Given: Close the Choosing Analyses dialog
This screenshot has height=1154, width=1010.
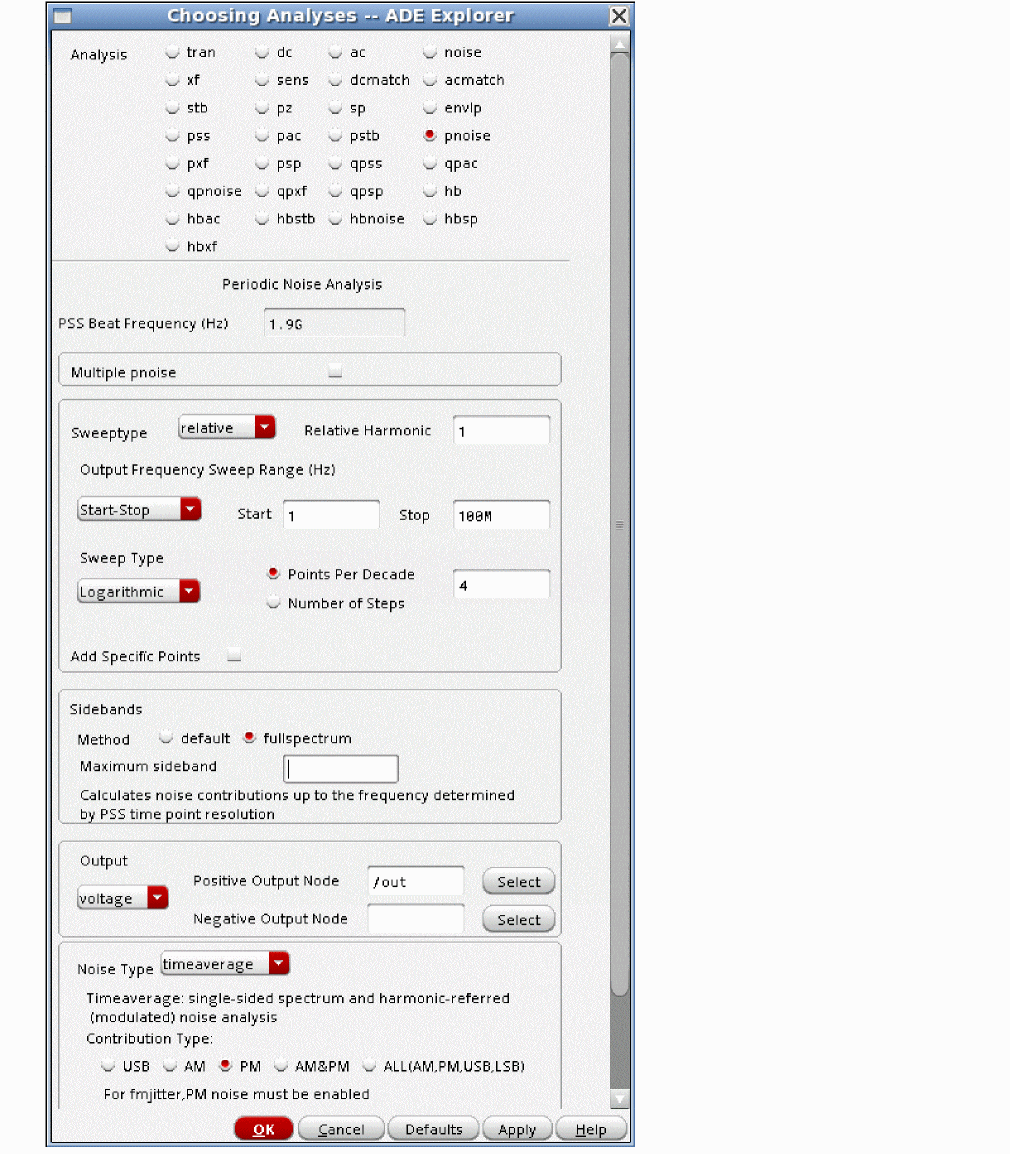Looking at the screenshot, I should point(619,15).
